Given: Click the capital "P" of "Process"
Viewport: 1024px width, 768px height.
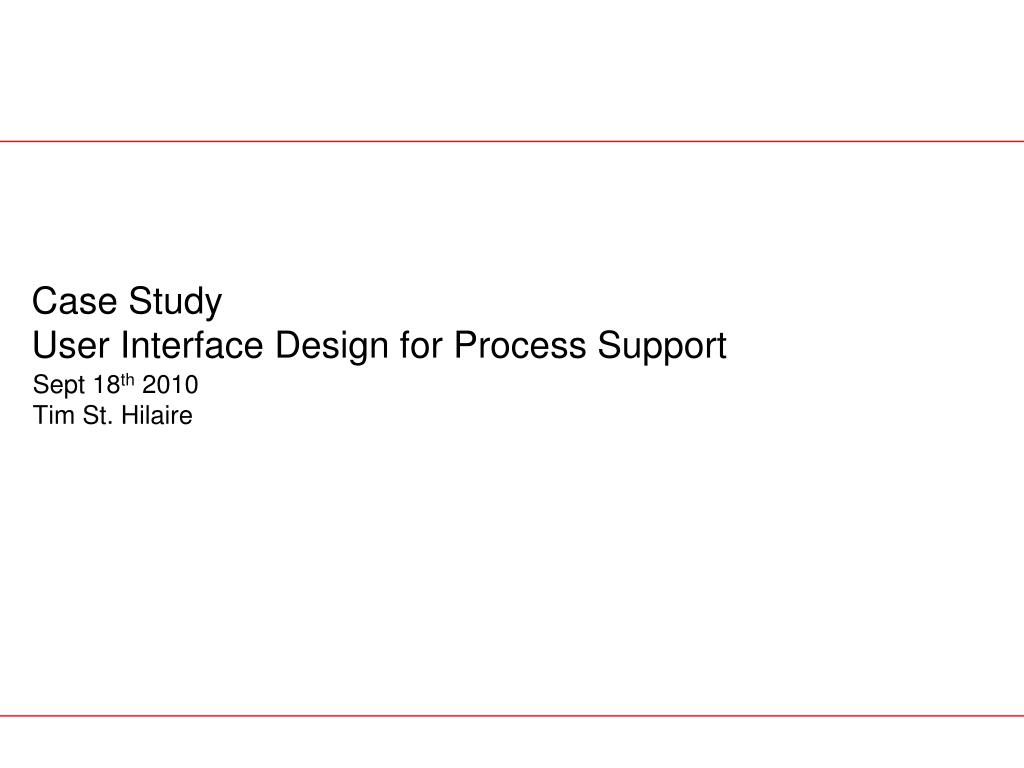Looking at the screenshot, I should tap(465, 345).
